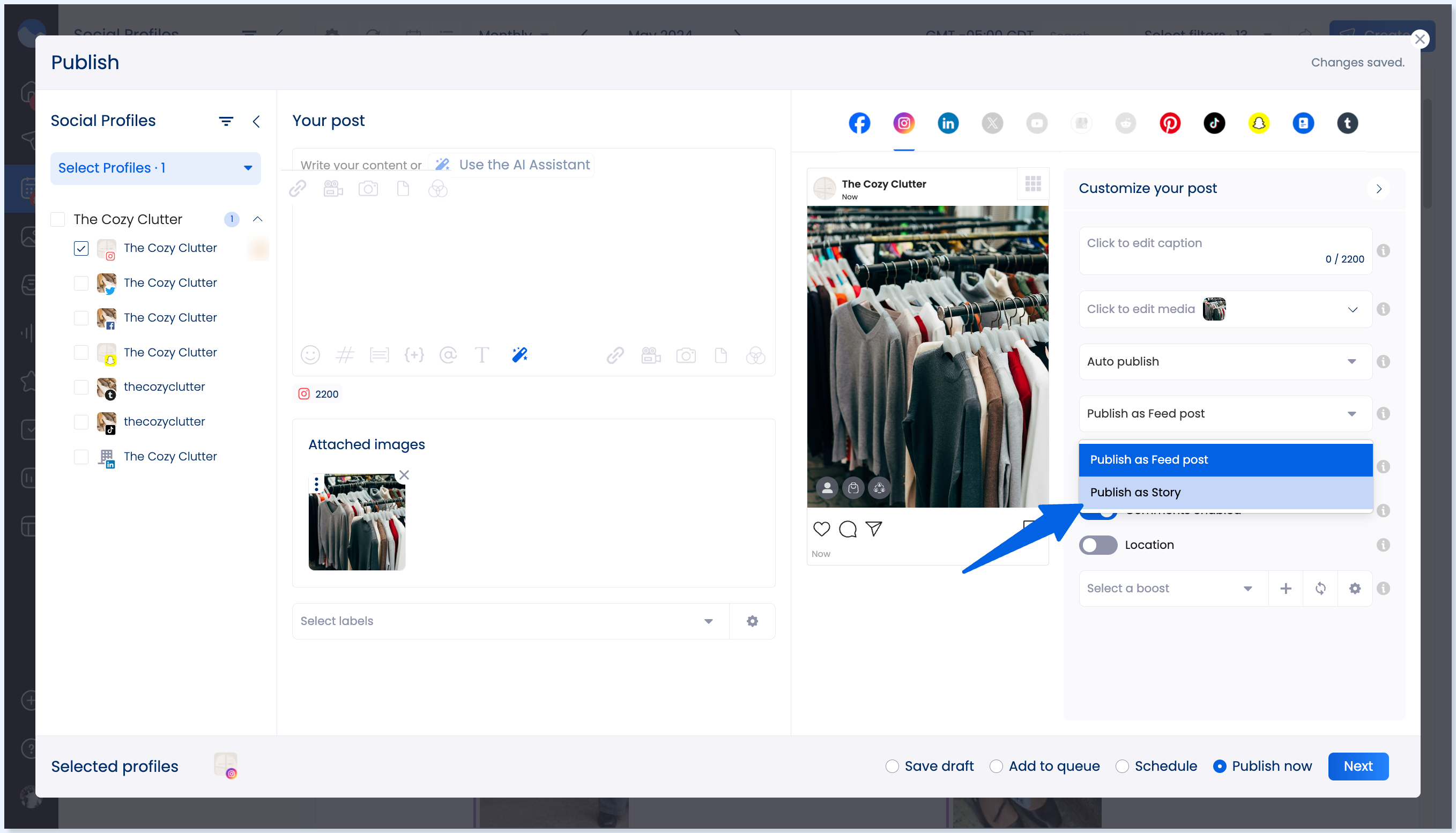Open label settings gear icon
1456x833 pixels.
tap(752, 621)
